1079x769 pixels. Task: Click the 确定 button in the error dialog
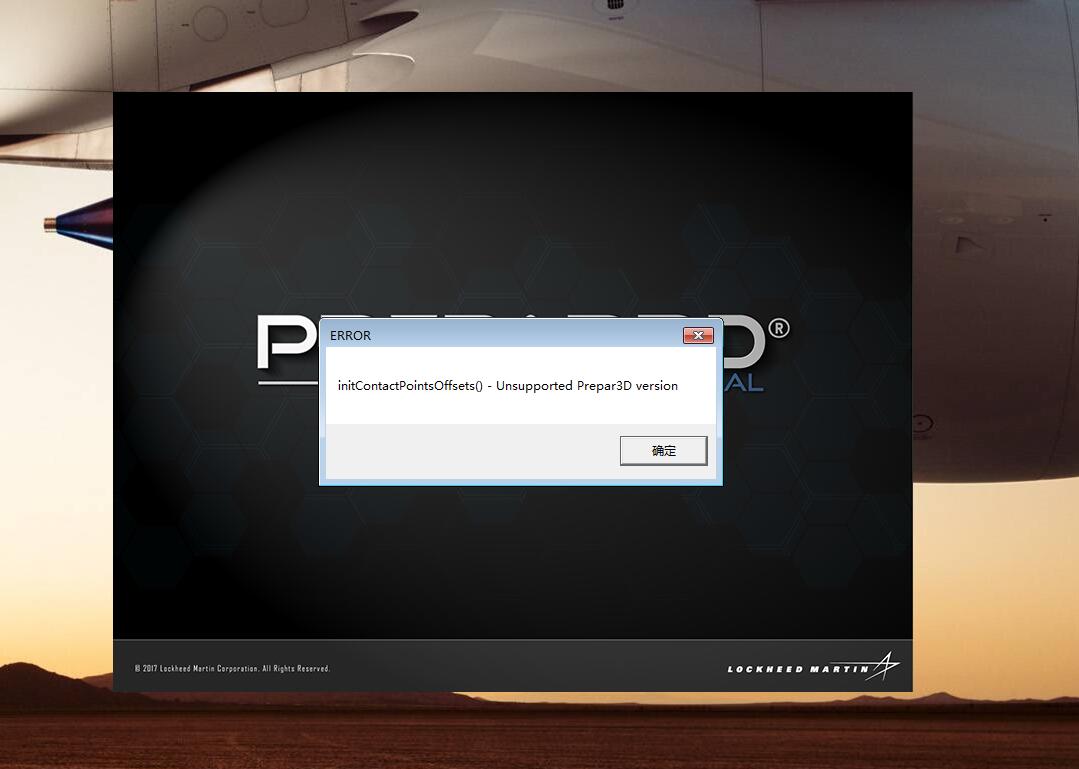(663, 451)
